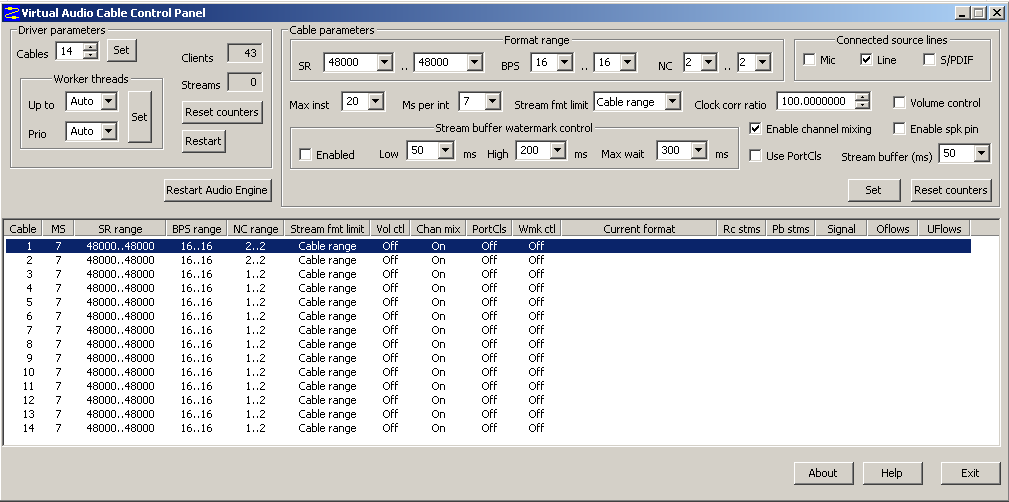Image resolution: width=1009 pixels, height=502 pixels.
Task: Disable Enable channel mixing checkbox
Action: (755, 129)
